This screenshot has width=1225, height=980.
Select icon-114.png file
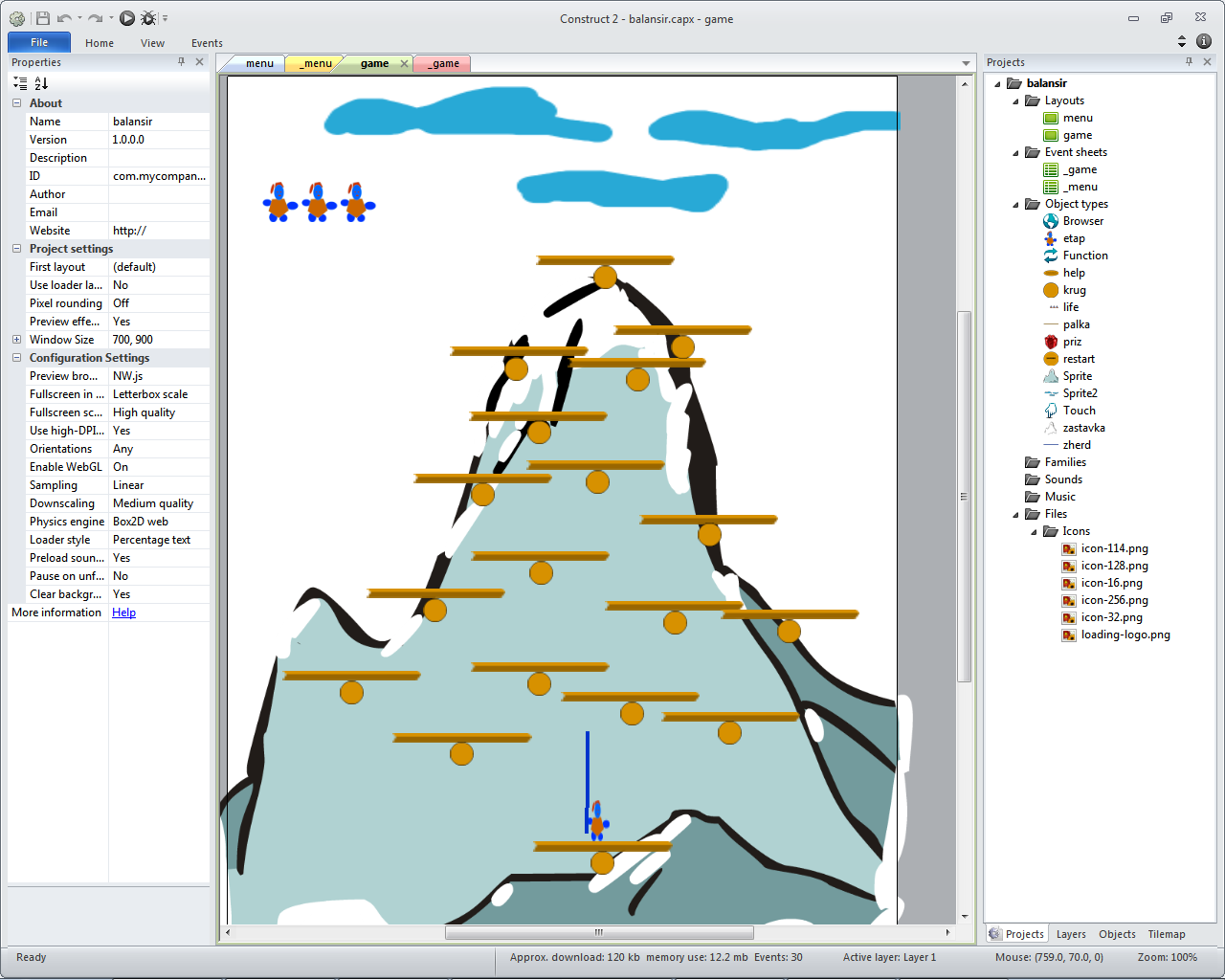pyautogui.click(x=1114, y=548)
